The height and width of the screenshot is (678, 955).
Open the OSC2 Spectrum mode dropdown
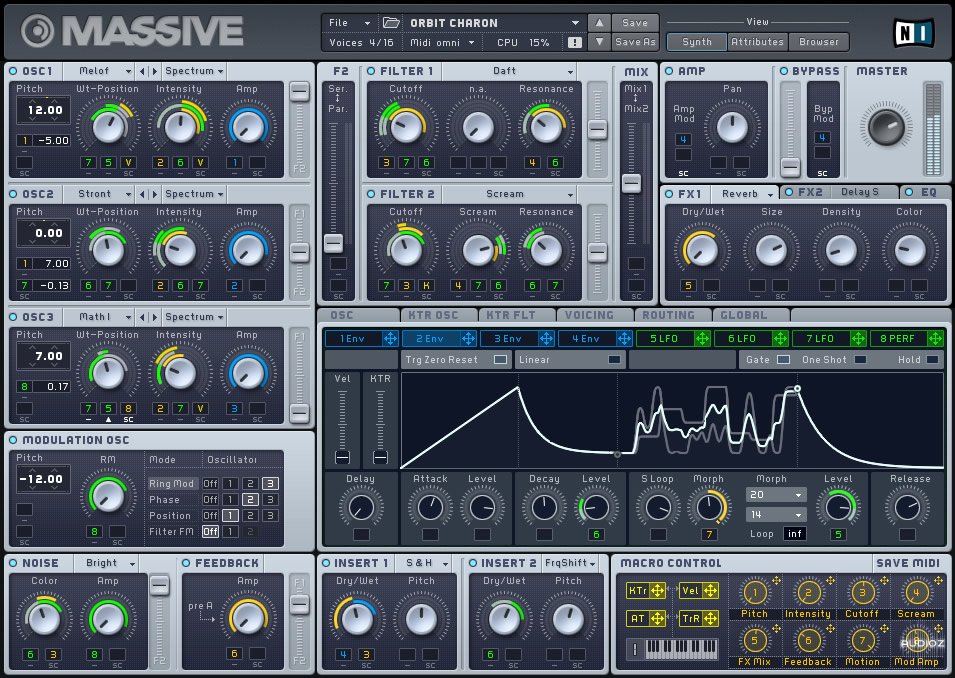[194, 194]
